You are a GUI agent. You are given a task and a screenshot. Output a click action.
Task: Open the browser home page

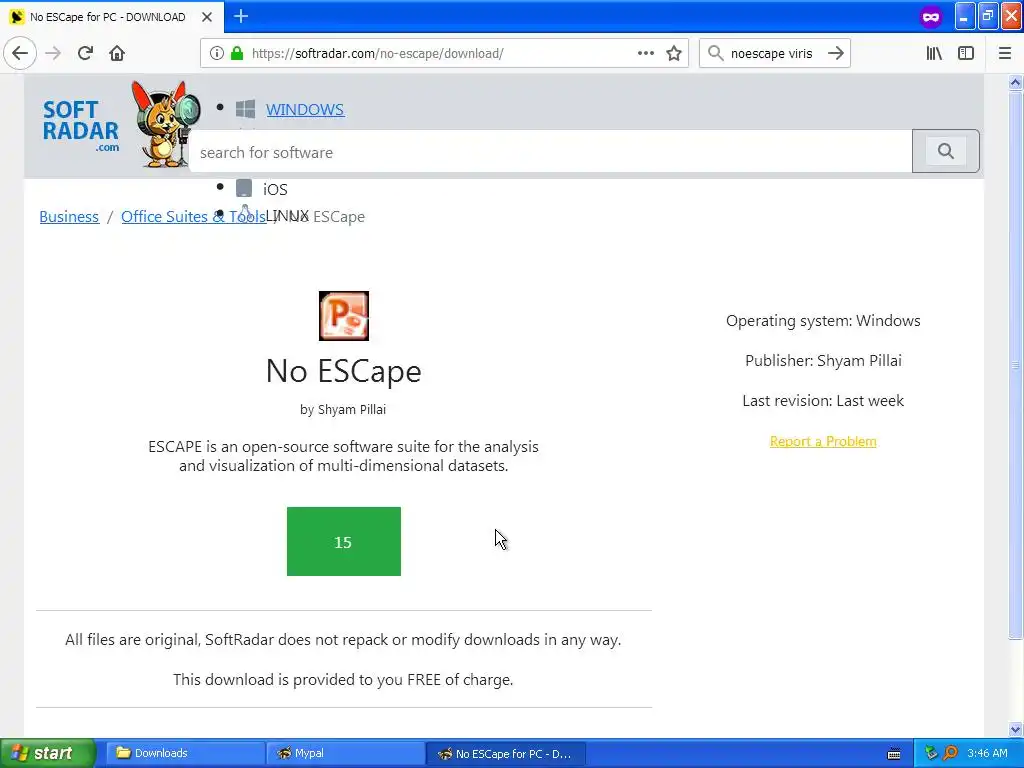click(x=117, y=53)
